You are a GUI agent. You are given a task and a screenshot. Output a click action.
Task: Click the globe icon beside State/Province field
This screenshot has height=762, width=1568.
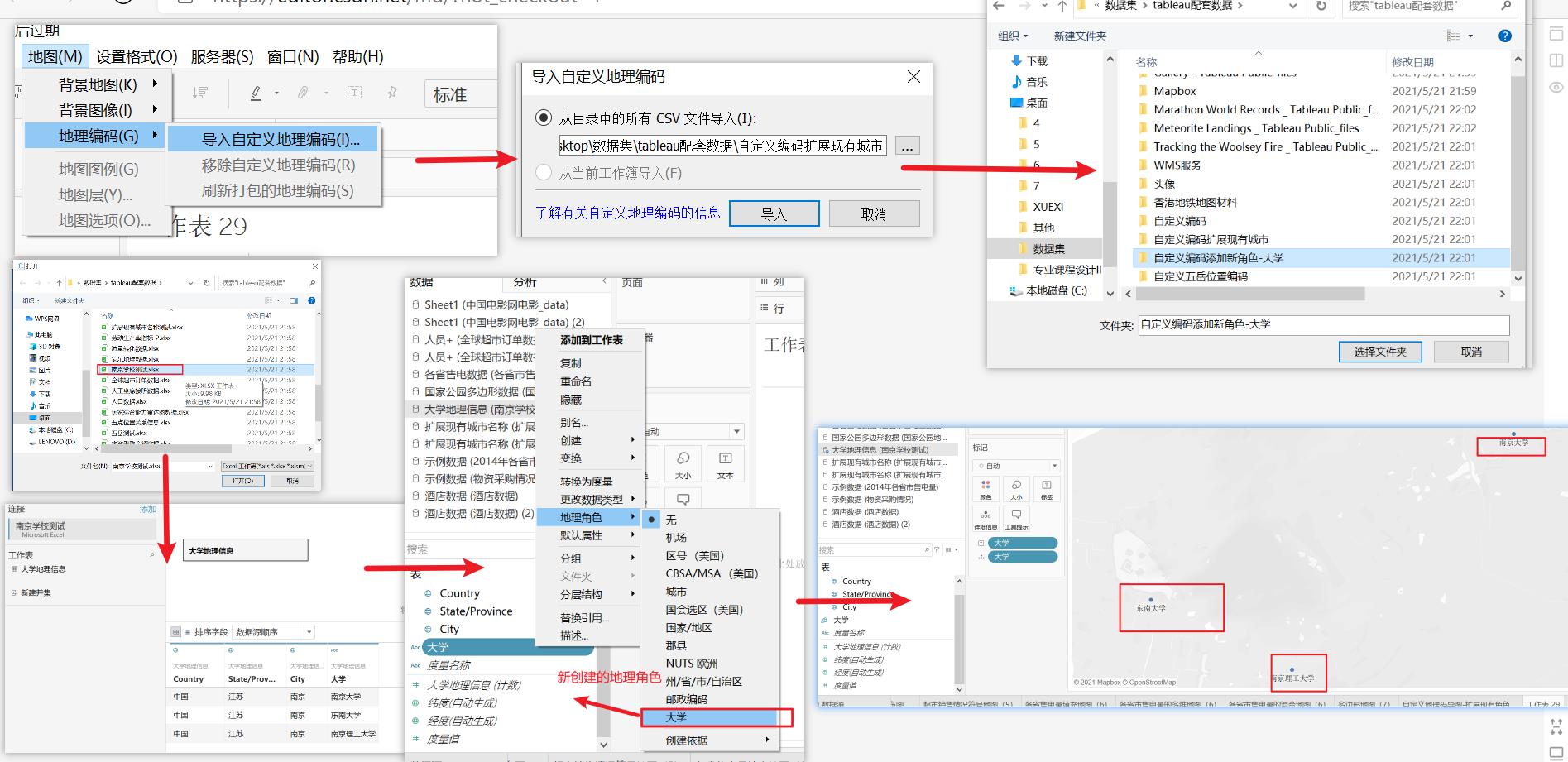(428, 611)
